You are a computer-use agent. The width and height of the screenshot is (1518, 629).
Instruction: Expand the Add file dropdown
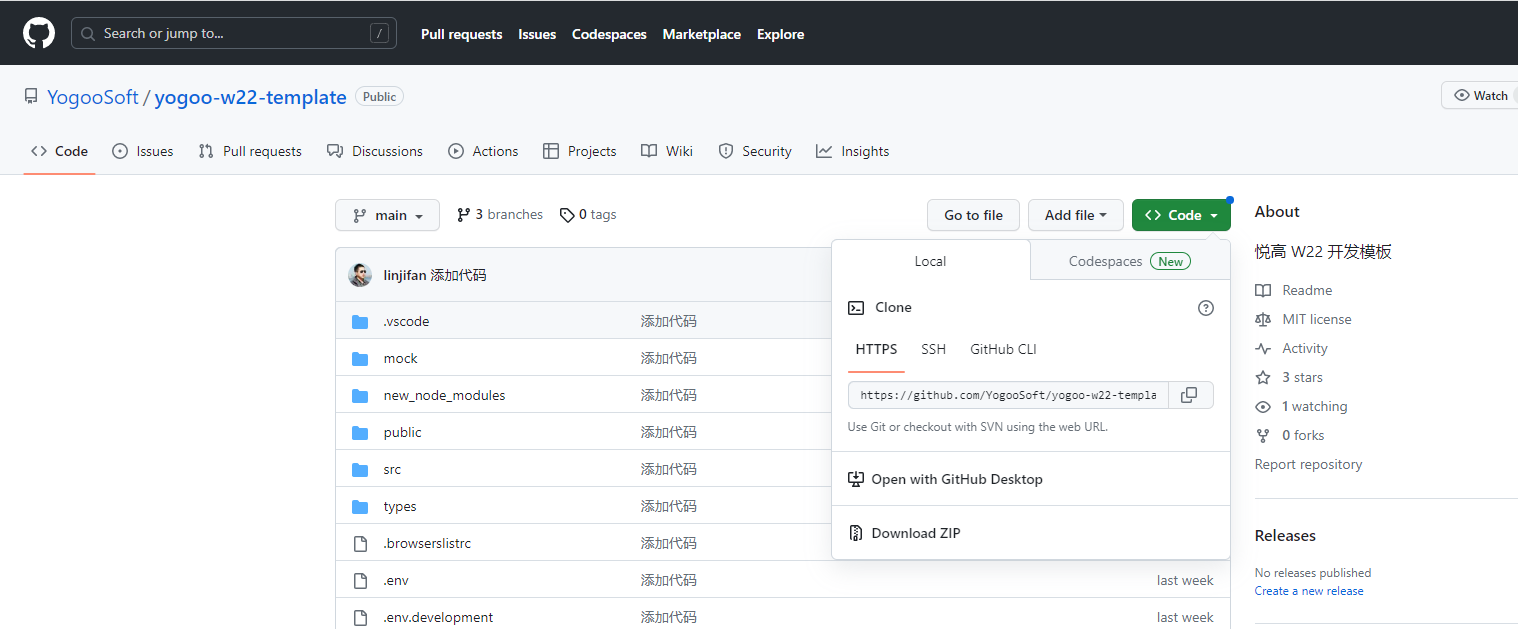pyautogui.click(x=1075, y=214)
